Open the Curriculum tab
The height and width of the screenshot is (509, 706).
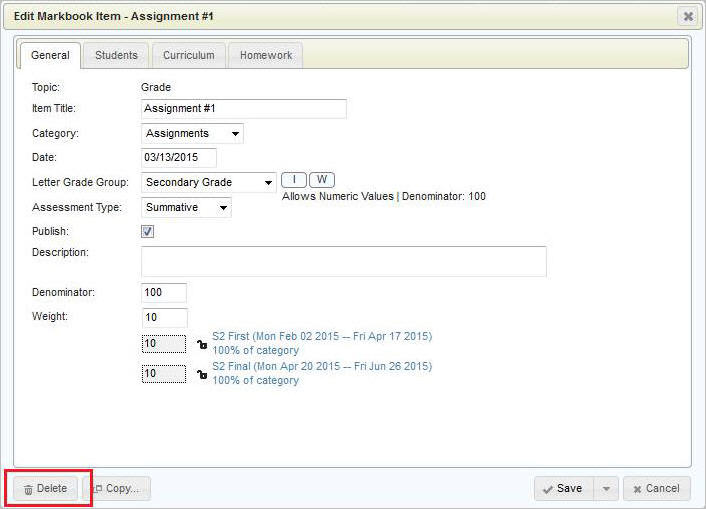[x=188, y=56]
